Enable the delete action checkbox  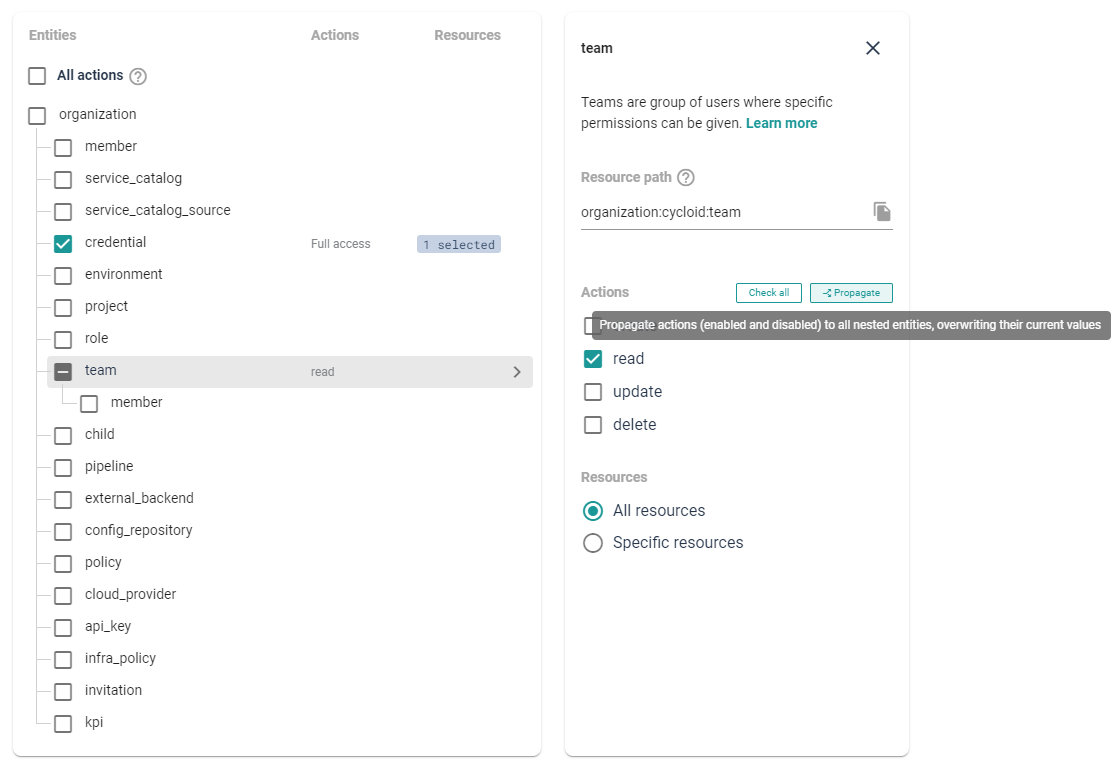click(593, 425)
